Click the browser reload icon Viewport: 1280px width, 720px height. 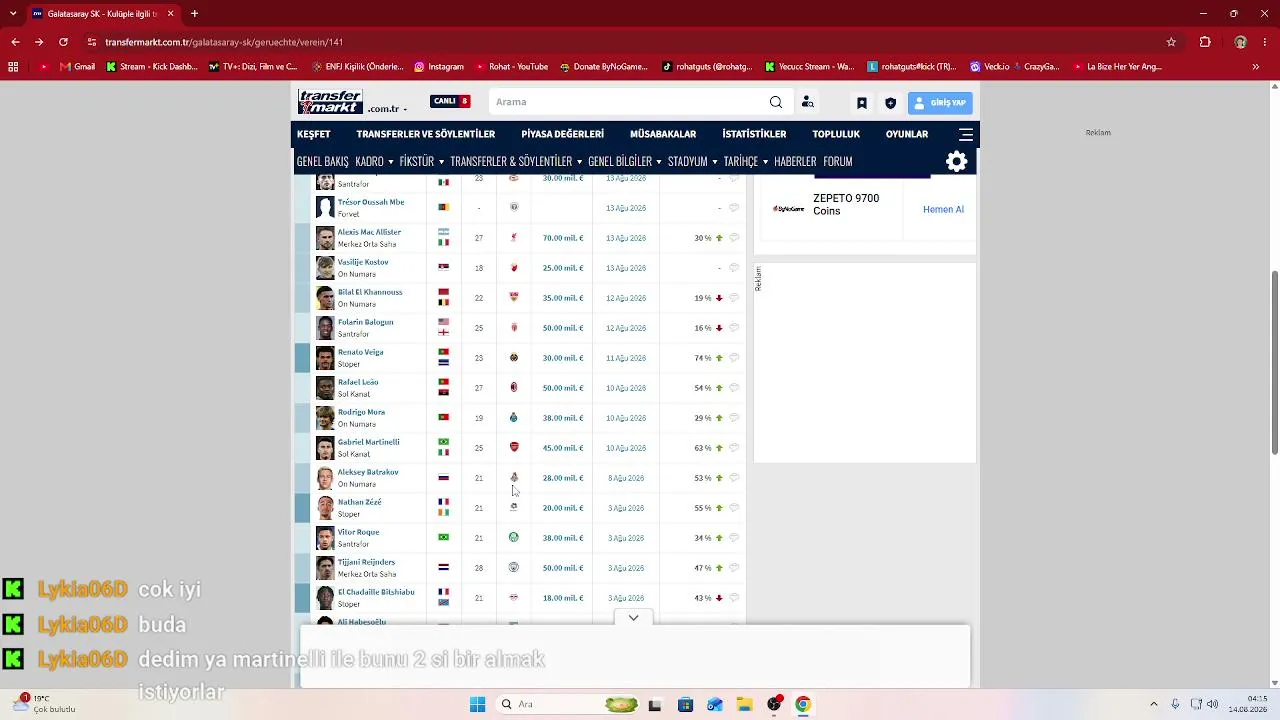coord(63,42)
